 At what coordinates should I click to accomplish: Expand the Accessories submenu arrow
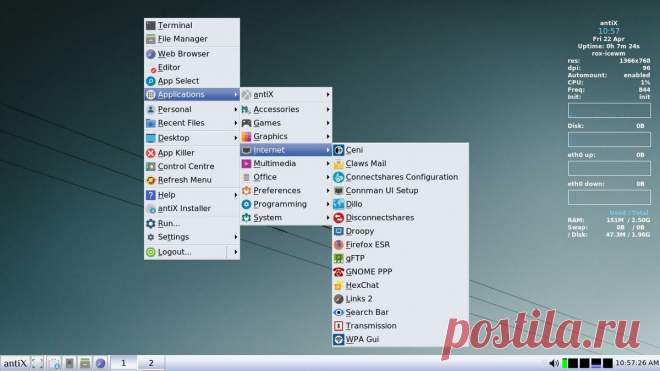coord(327,109)
